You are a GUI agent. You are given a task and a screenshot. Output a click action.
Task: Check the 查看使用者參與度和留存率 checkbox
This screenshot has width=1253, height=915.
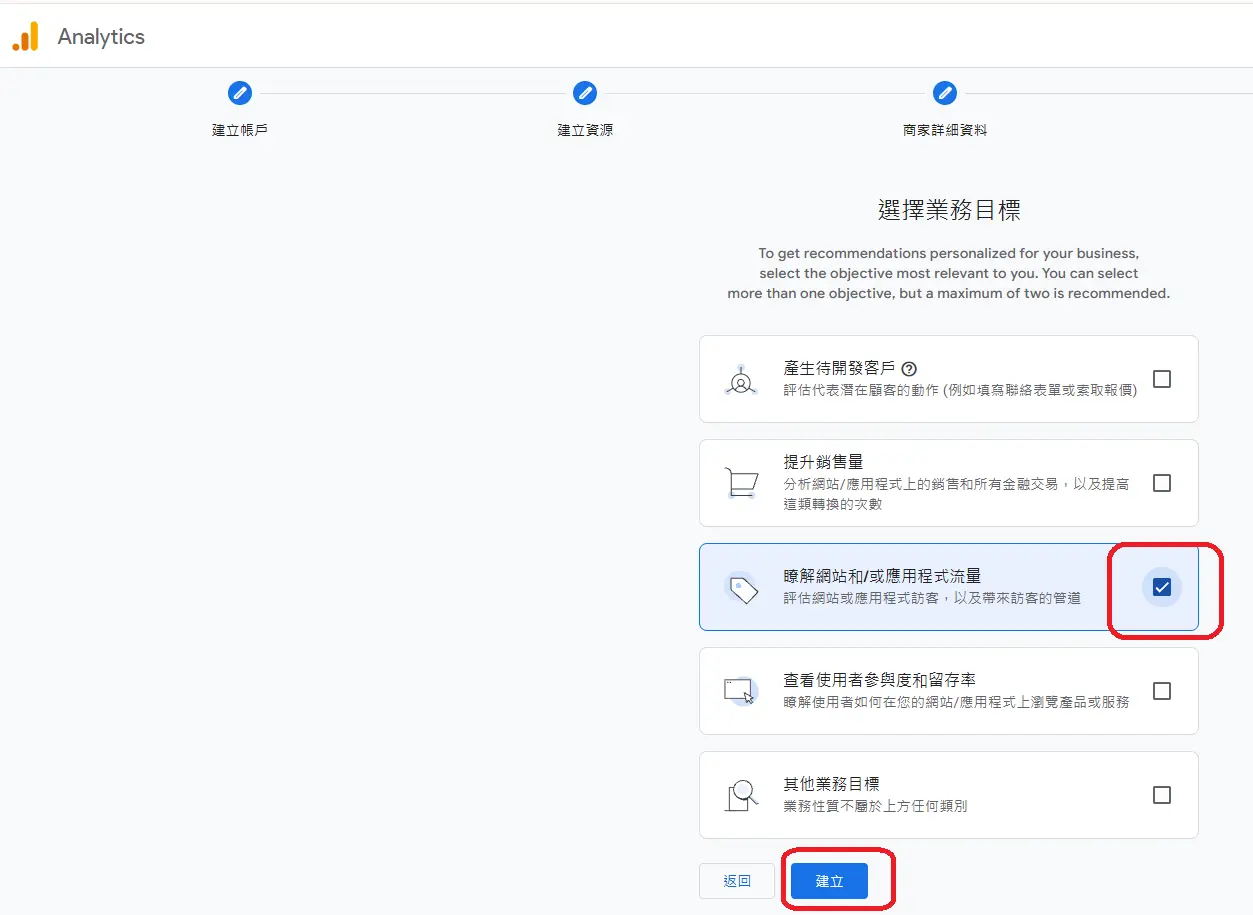coord(1161,691)
